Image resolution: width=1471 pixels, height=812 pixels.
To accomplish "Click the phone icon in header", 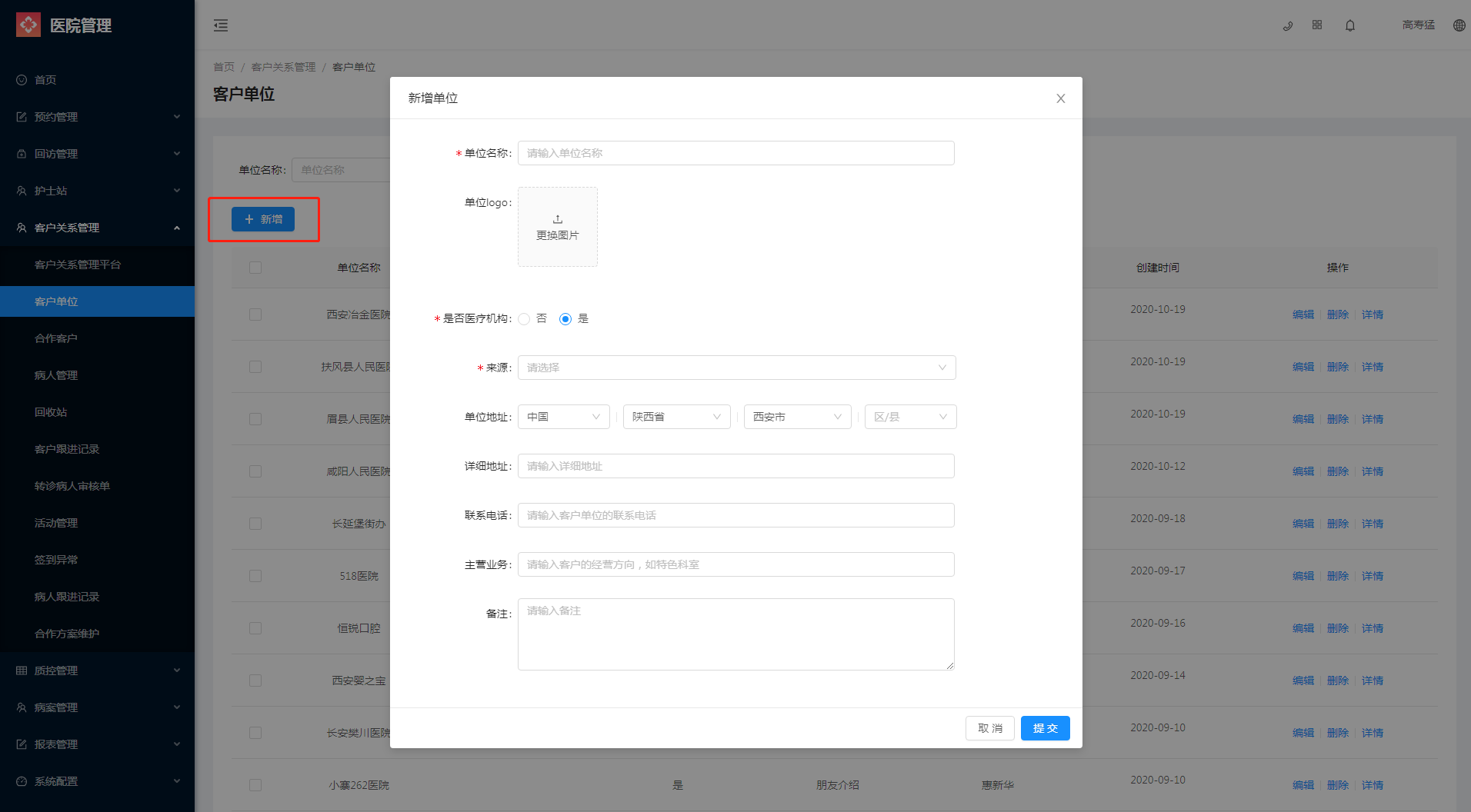I will [1287, 25].
